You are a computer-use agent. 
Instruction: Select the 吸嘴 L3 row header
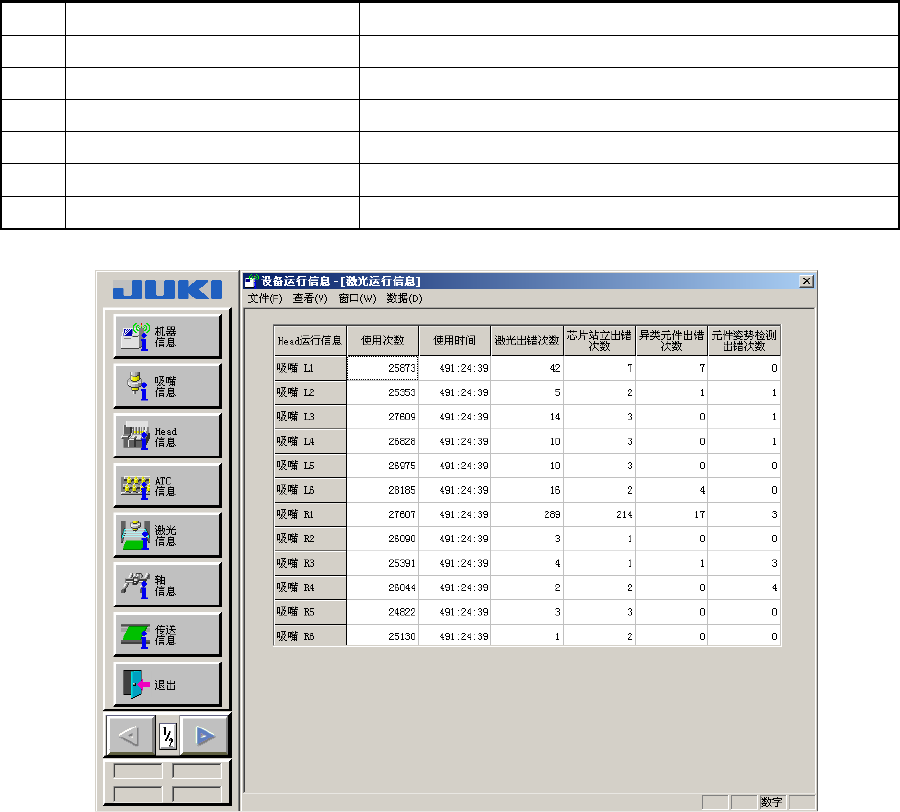click(x=310, y=417)
